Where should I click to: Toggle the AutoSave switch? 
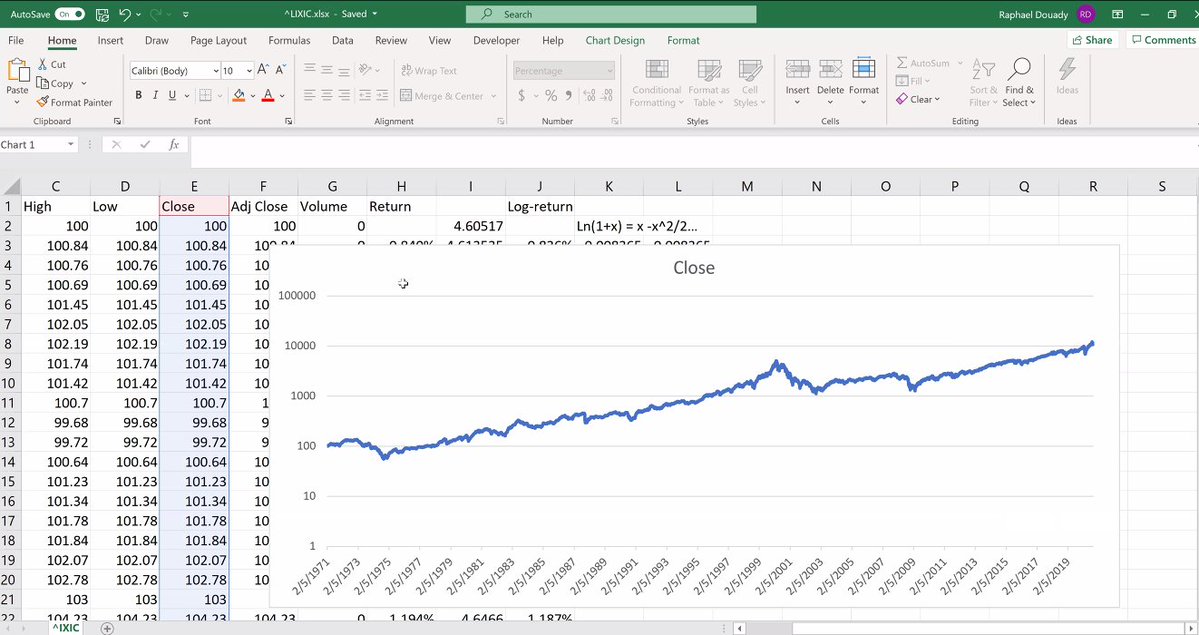coord(70,14)
